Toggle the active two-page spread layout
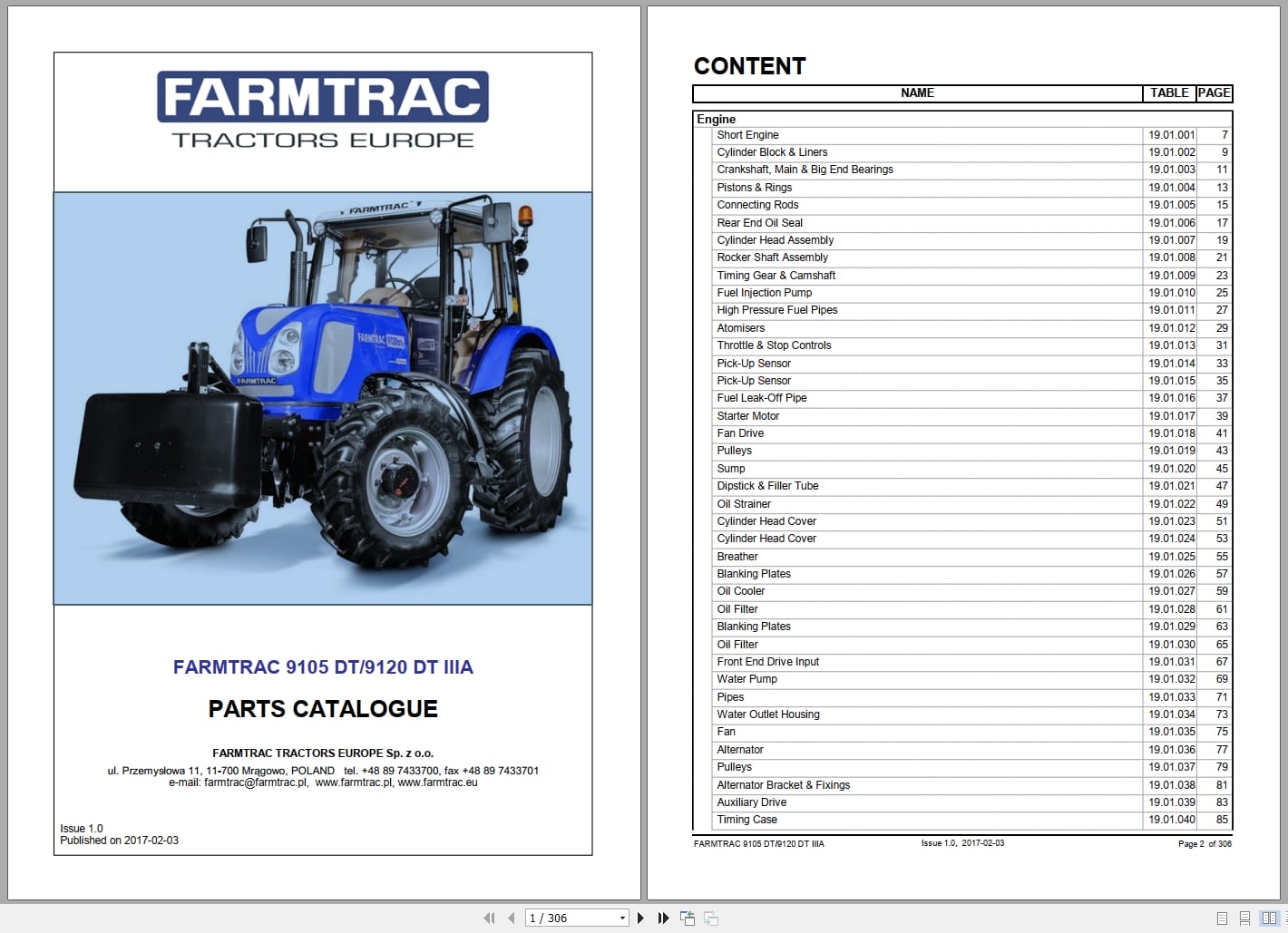The height and width of the screenshot is (933, 1288). pos(1268,918)
